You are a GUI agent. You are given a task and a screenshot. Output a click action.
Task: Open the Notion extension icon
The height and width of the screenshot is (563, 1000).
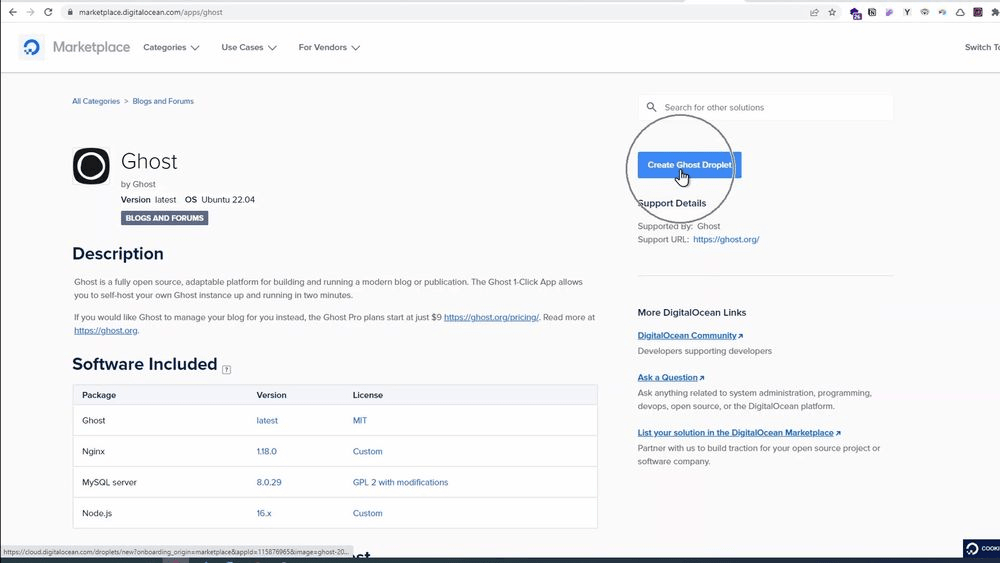tap(872, 12)
